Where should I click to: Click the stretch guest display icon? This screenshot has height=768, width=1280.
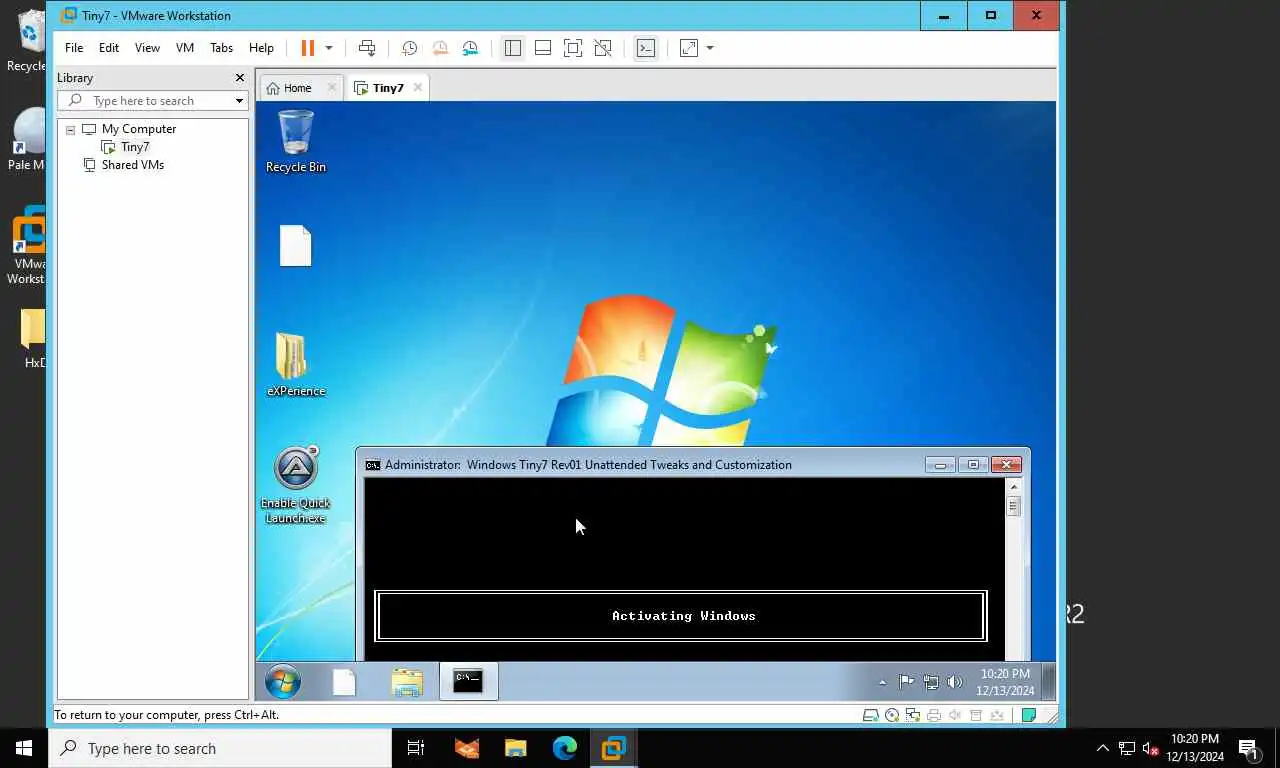coord(689,48)
